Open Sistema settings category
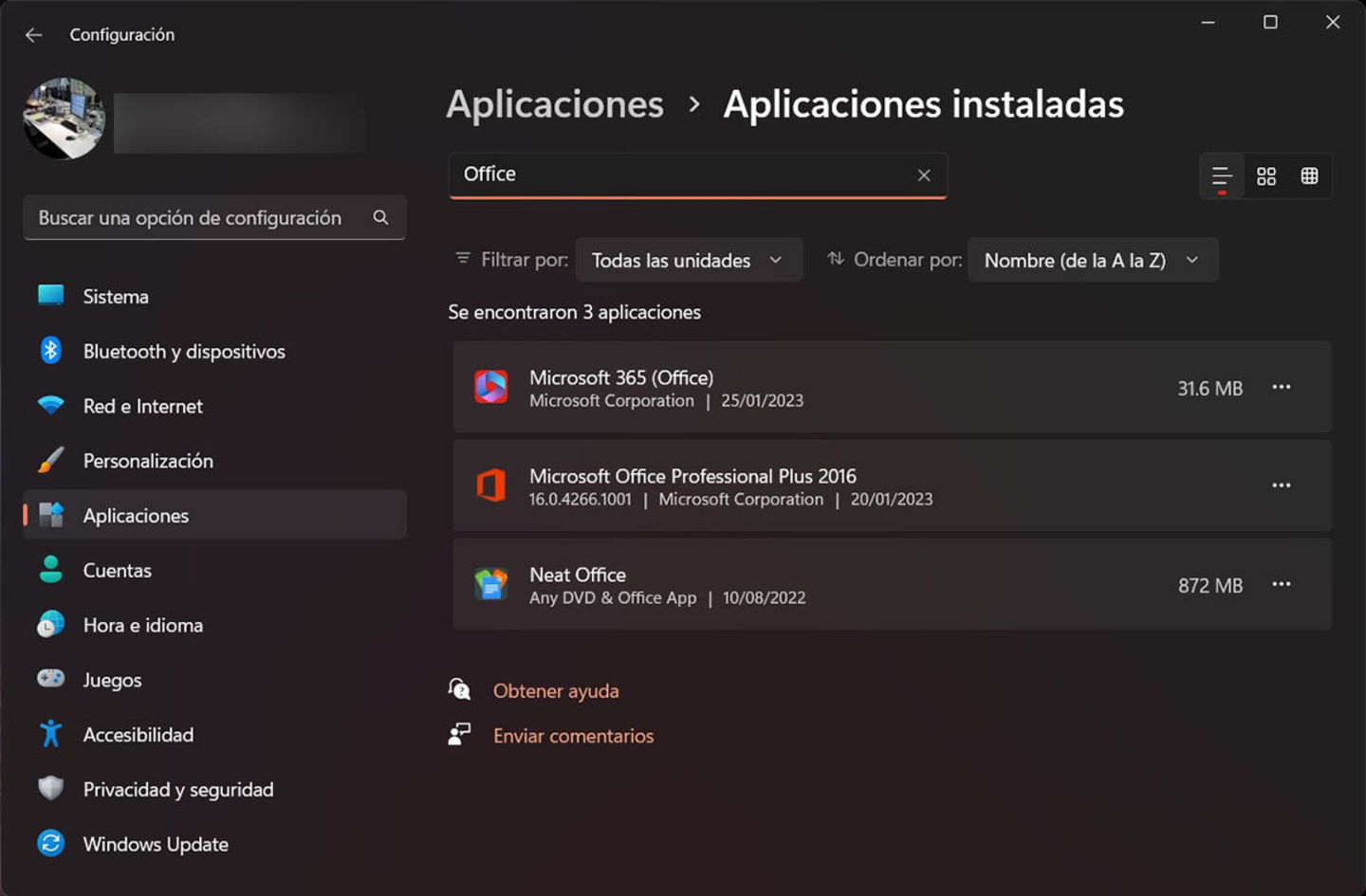1366x896 pixels. [x=214, y=296]
